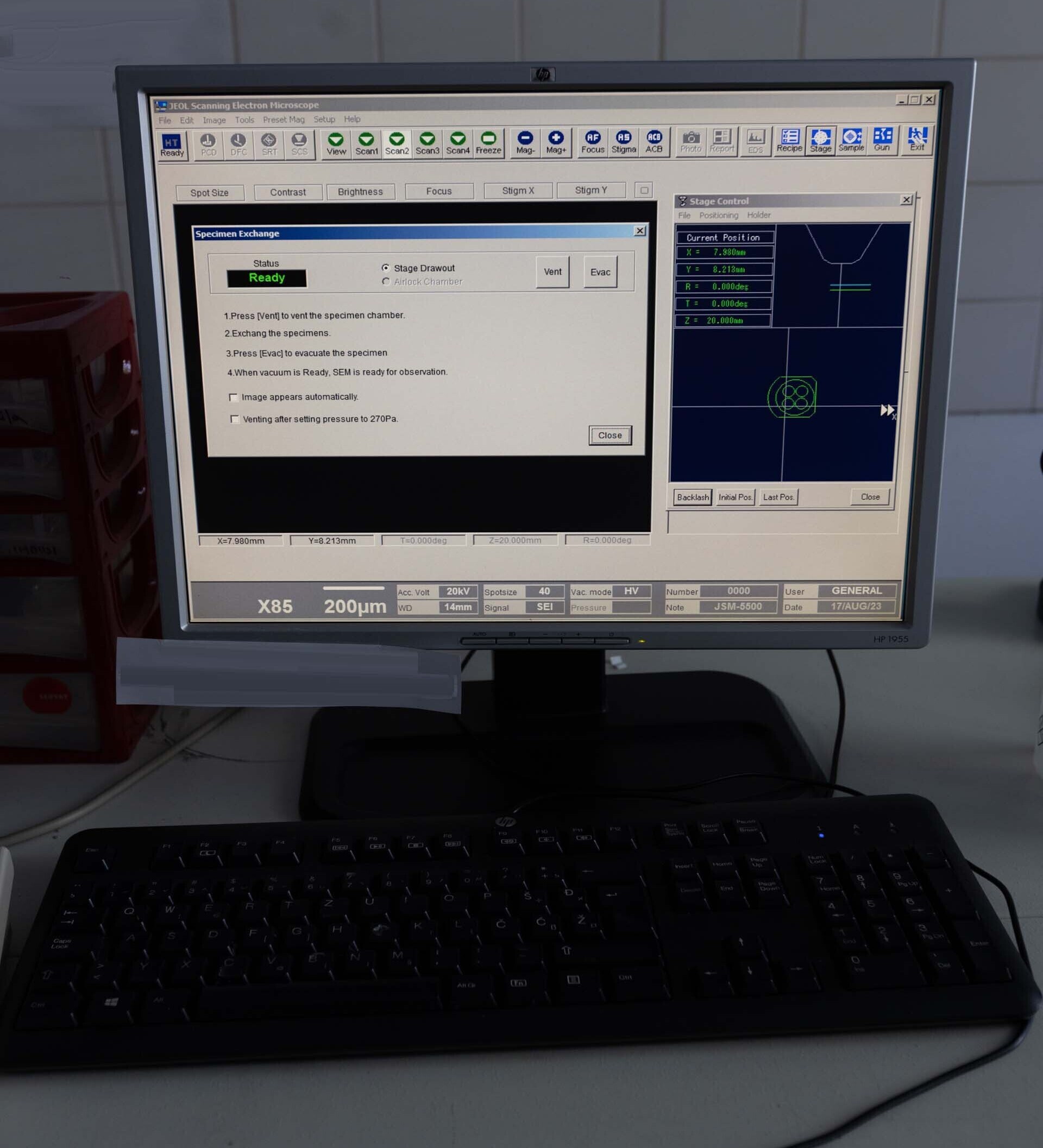Click the Backlash button
Screen dimensions: 1043x1148
pos(693,497)
